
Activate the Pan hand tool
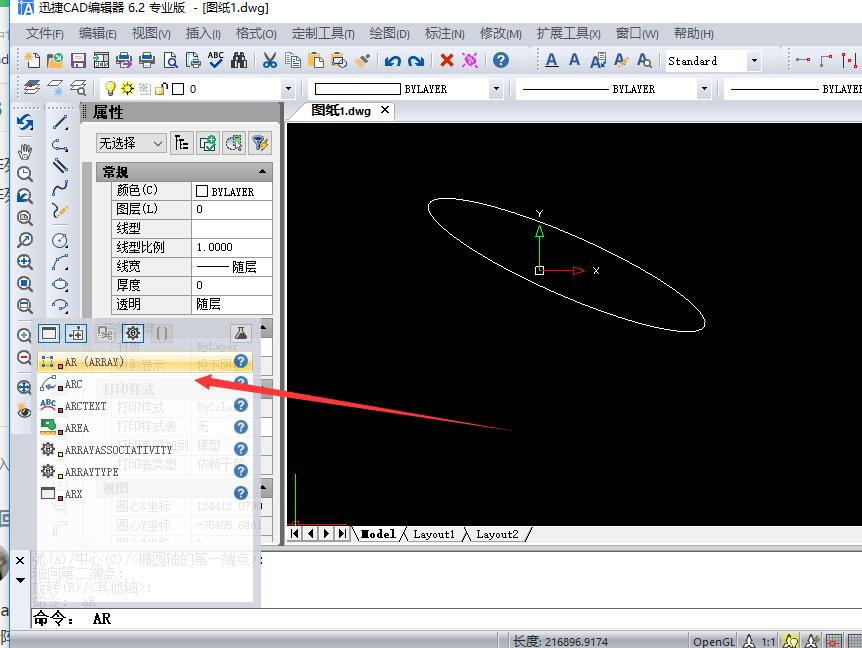25,151
